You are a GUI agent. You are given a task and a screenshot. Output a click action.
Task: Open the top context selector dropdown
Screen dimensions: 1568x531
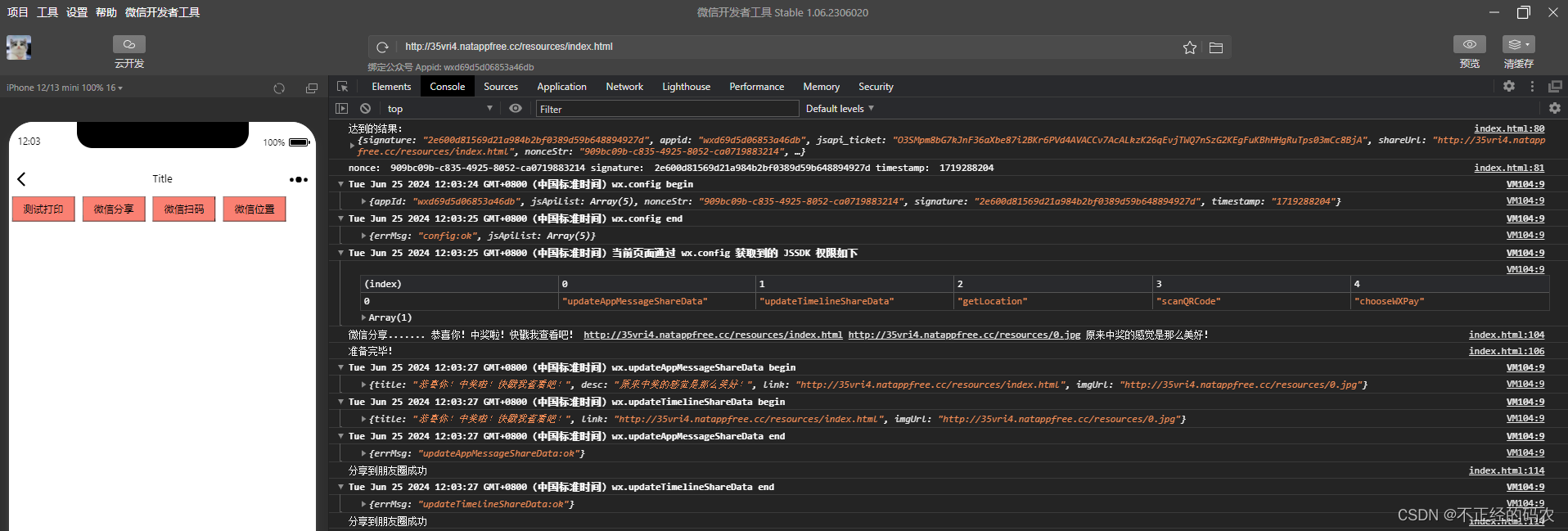pyautogui.click(x=440, y=108)
